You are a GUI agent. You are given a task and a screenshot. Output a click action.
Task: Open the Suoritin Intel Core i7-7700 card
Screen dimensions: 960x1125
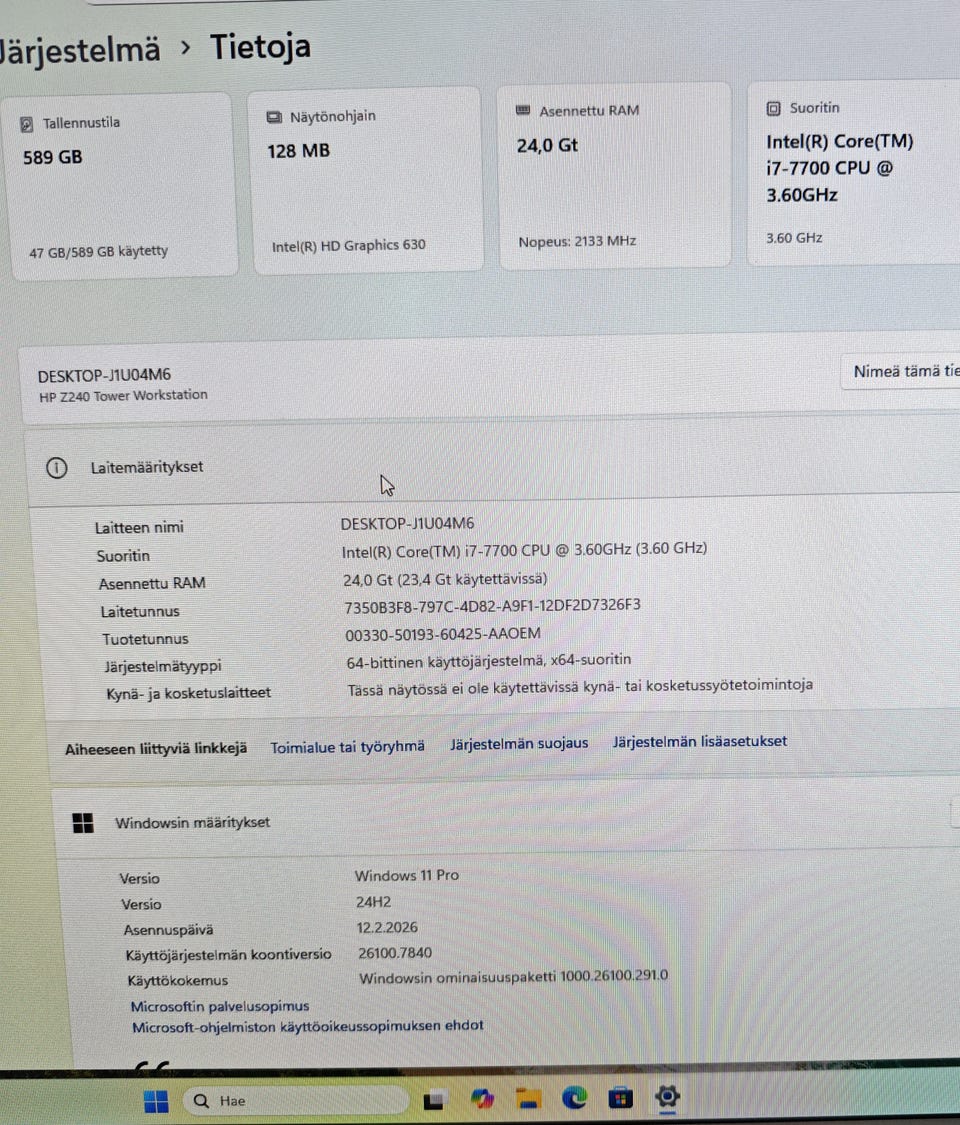pos(854,172)
